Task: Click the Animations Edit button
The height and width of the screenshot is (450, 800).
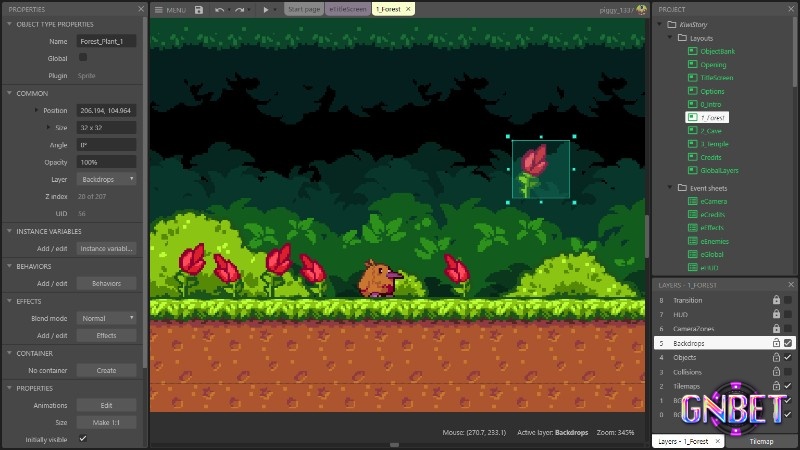Action: pos(107,405)
